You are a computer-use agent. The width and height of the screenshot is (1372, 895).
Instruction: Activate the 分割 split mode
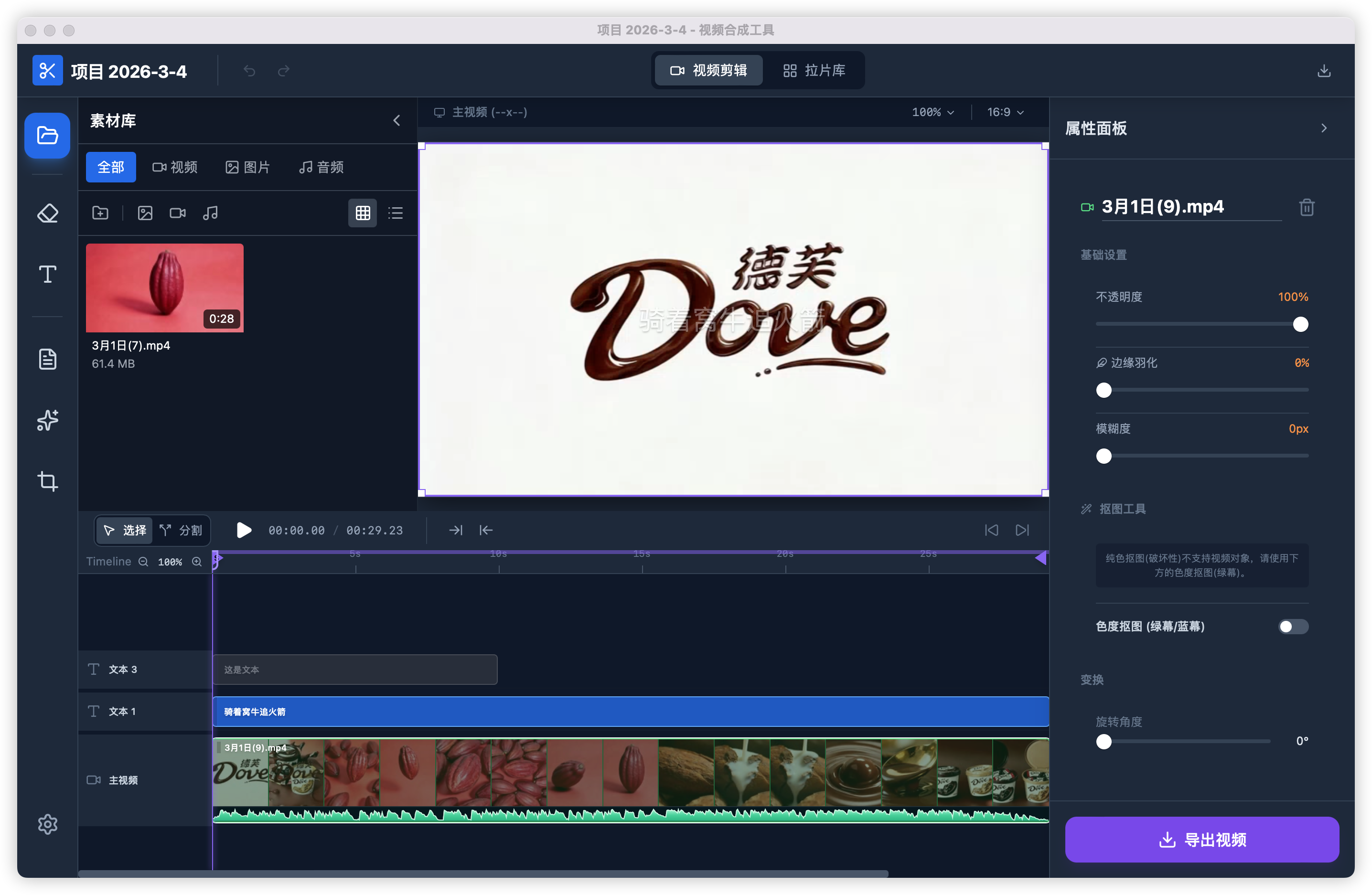pos(181,530)
